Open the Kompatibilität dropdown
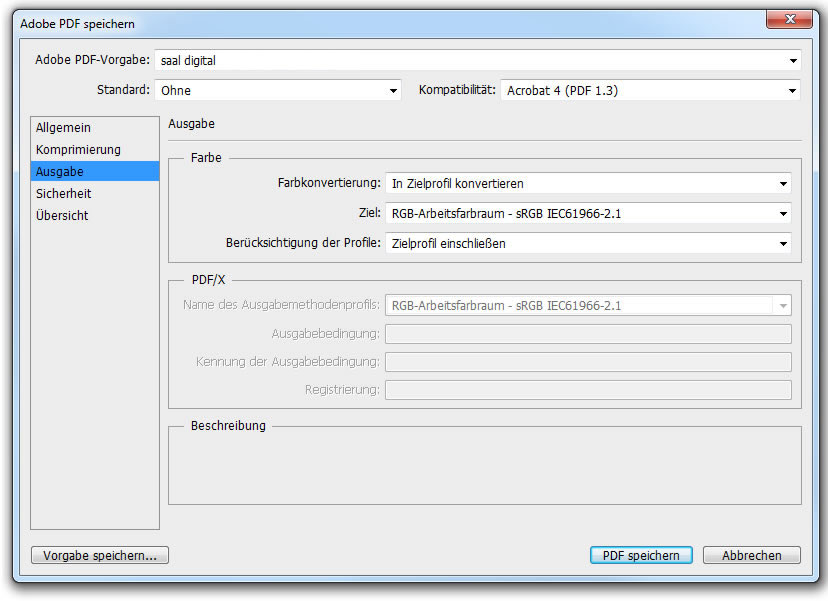The image size is (828, 601). click(x=649, y=90)
